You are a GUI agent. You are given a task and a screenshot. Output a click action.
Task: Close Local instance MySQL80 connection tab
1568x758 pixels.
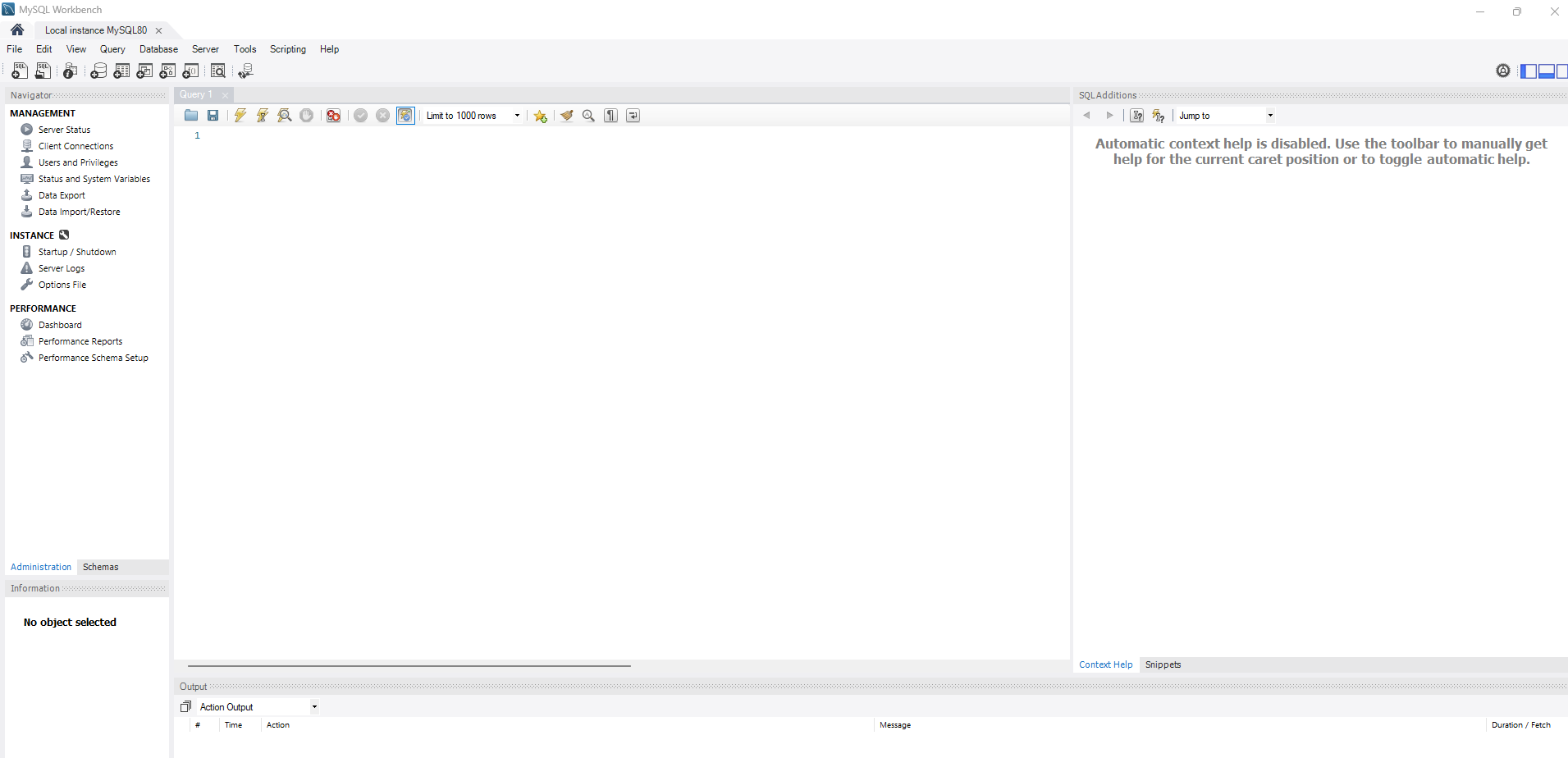(x=158, y=30)
